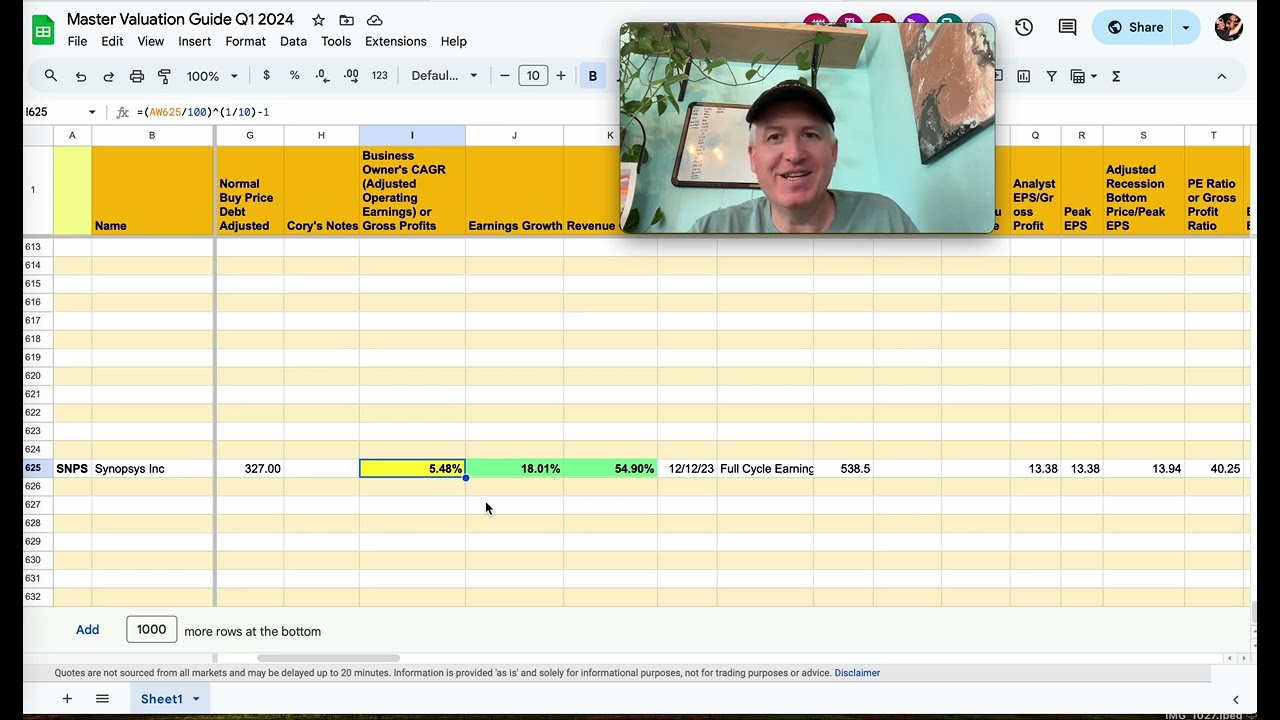Edit the 1000 rows count field

point(152,629)
